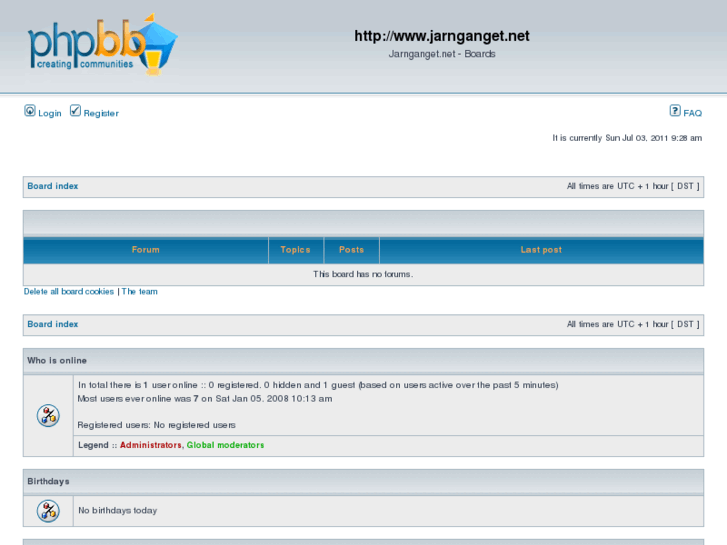Click the 'Most users ever online was 7' line

click(x=204, y=398)
